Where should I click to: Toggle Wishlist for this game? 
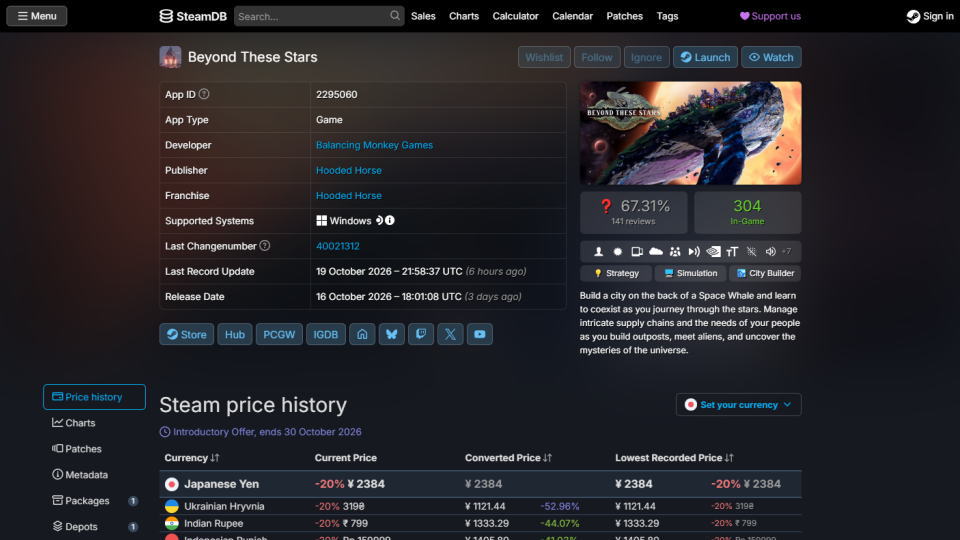[x=544, y=57]
